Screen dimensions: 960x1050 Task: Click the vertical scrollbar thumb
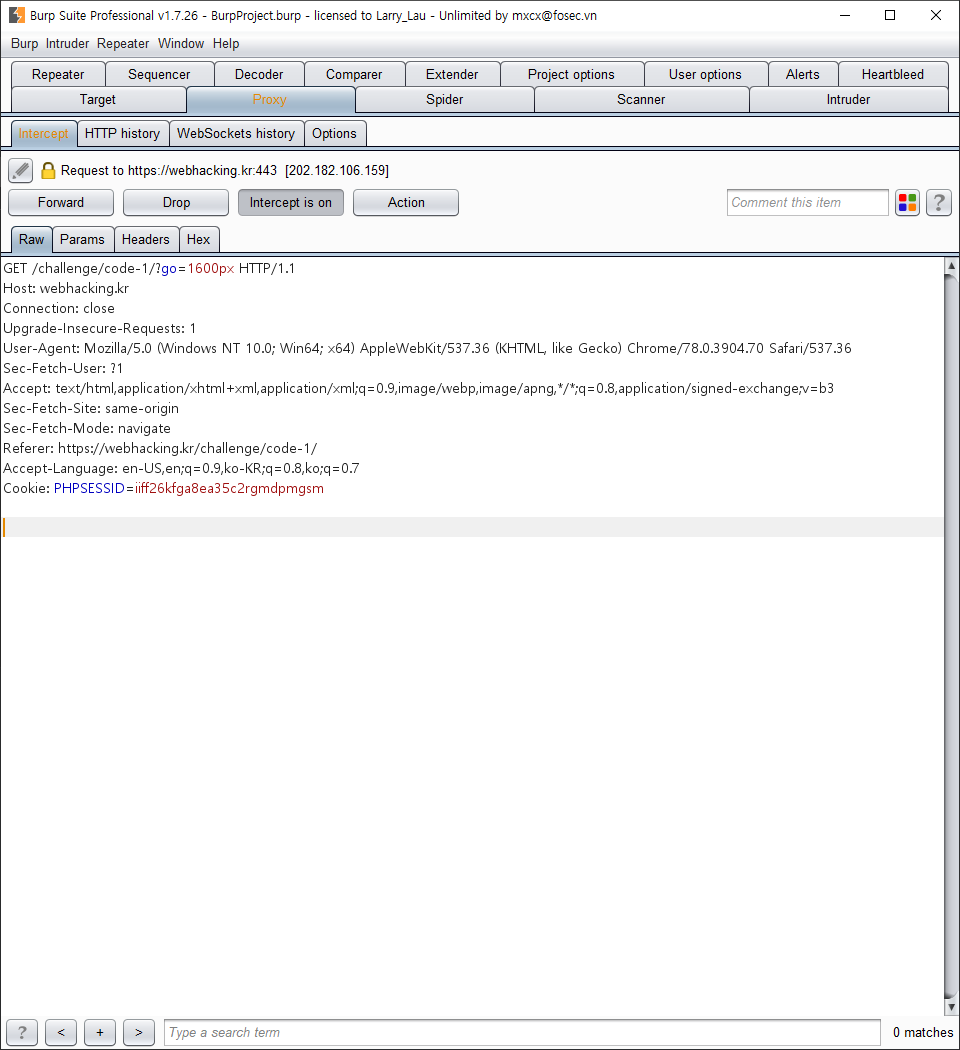coord(951,636)
